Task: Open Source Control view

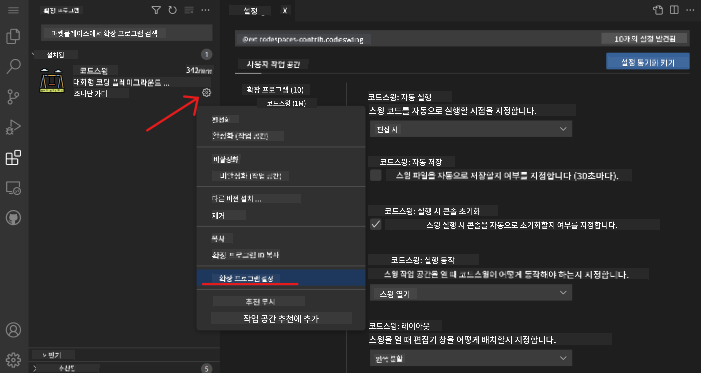Action: pyautogui.click(x=13, y=97)
